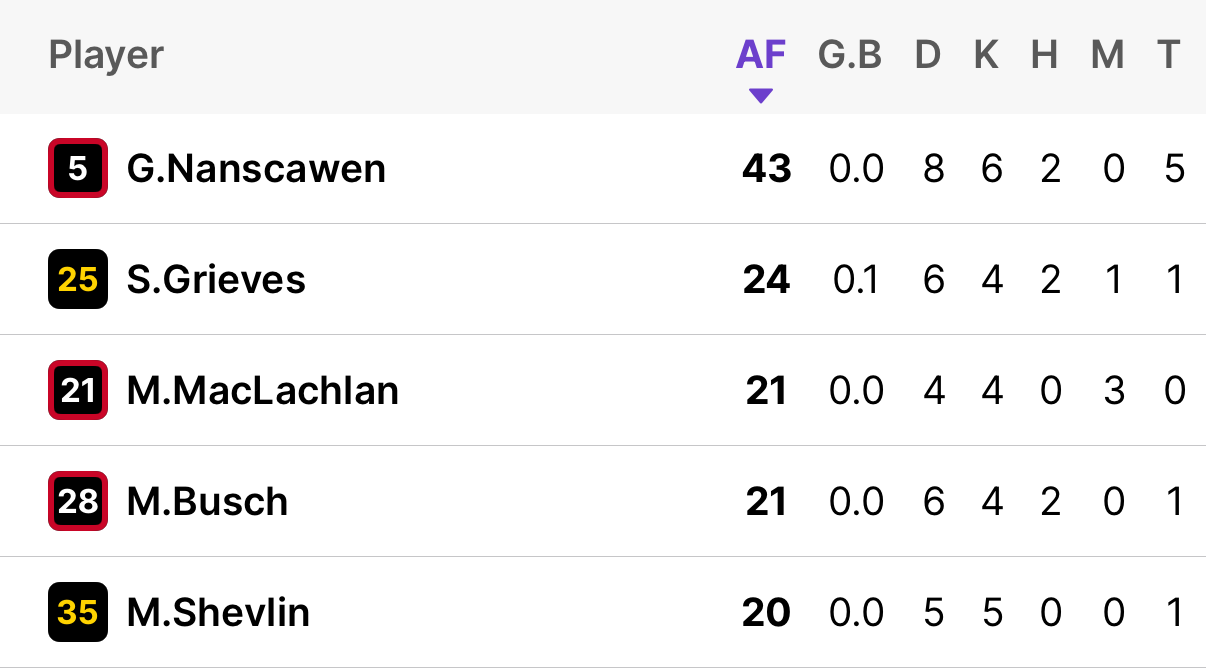
Task: Sort by G.B column header
Action: click(x=850, y=55)
